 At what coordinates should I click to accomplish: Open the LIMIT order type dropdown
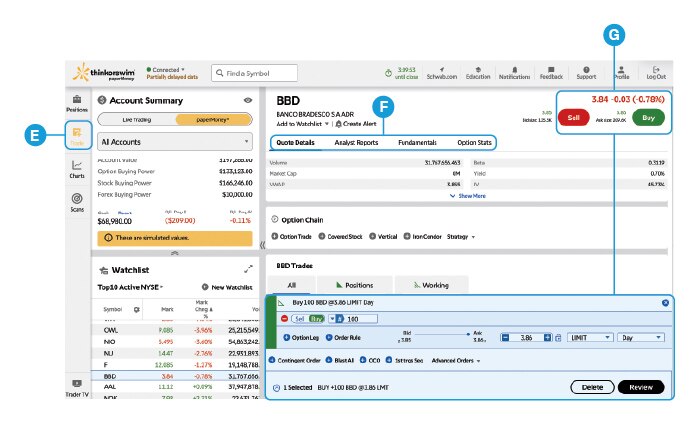pos(589,338)
